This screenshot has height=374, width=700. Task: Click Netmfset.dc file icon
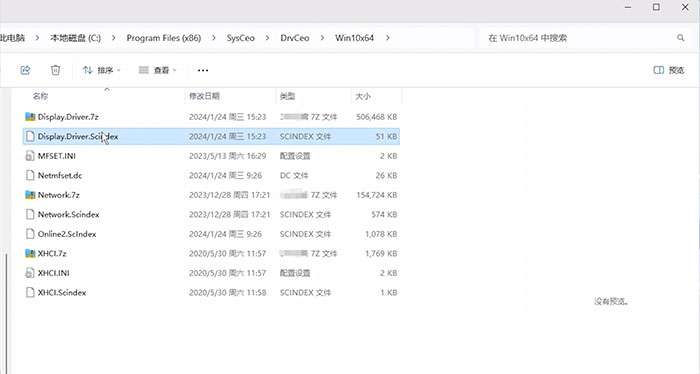pyautogui.click(x=30, y=175)
